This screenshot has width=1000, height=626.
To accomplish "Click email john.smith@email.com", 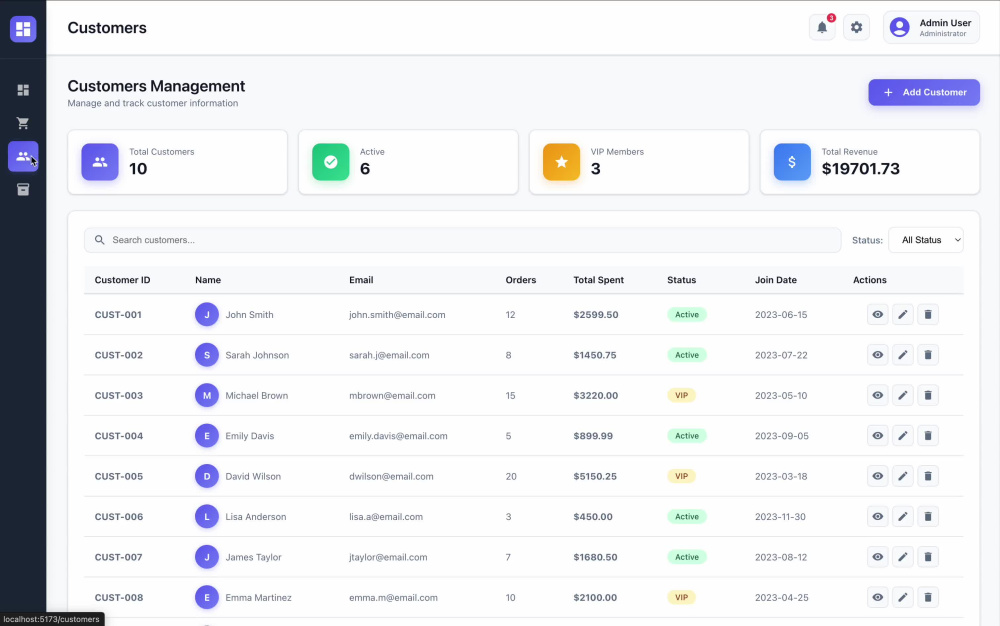I will pyautogui.click(x=397, y=314).
